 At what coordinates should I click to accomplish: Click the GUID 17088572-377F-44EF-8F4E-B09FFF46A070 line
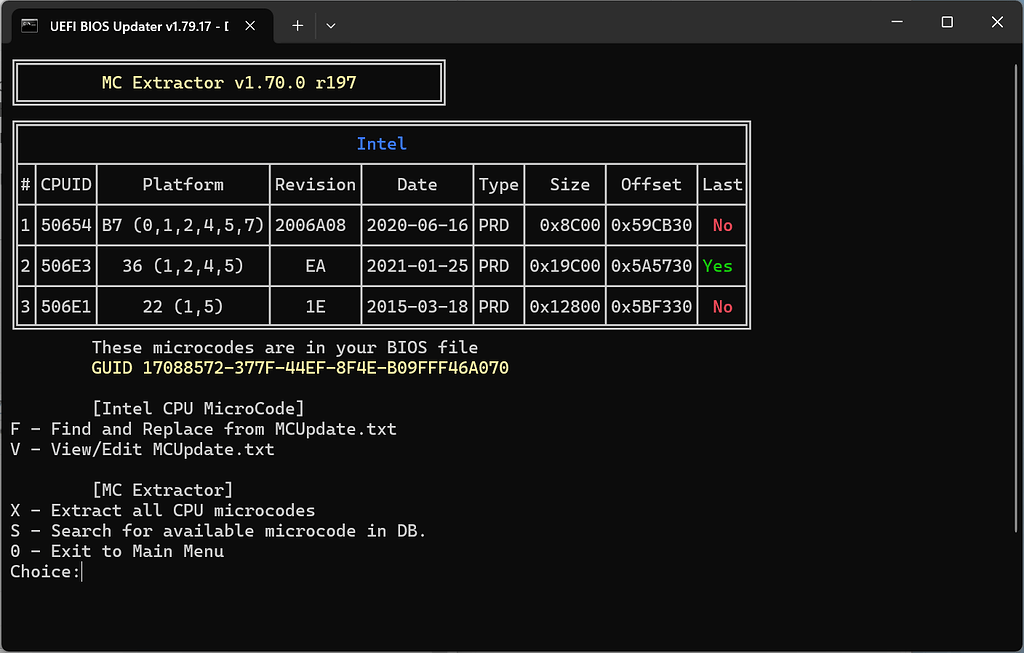click(x=300, y=368)
